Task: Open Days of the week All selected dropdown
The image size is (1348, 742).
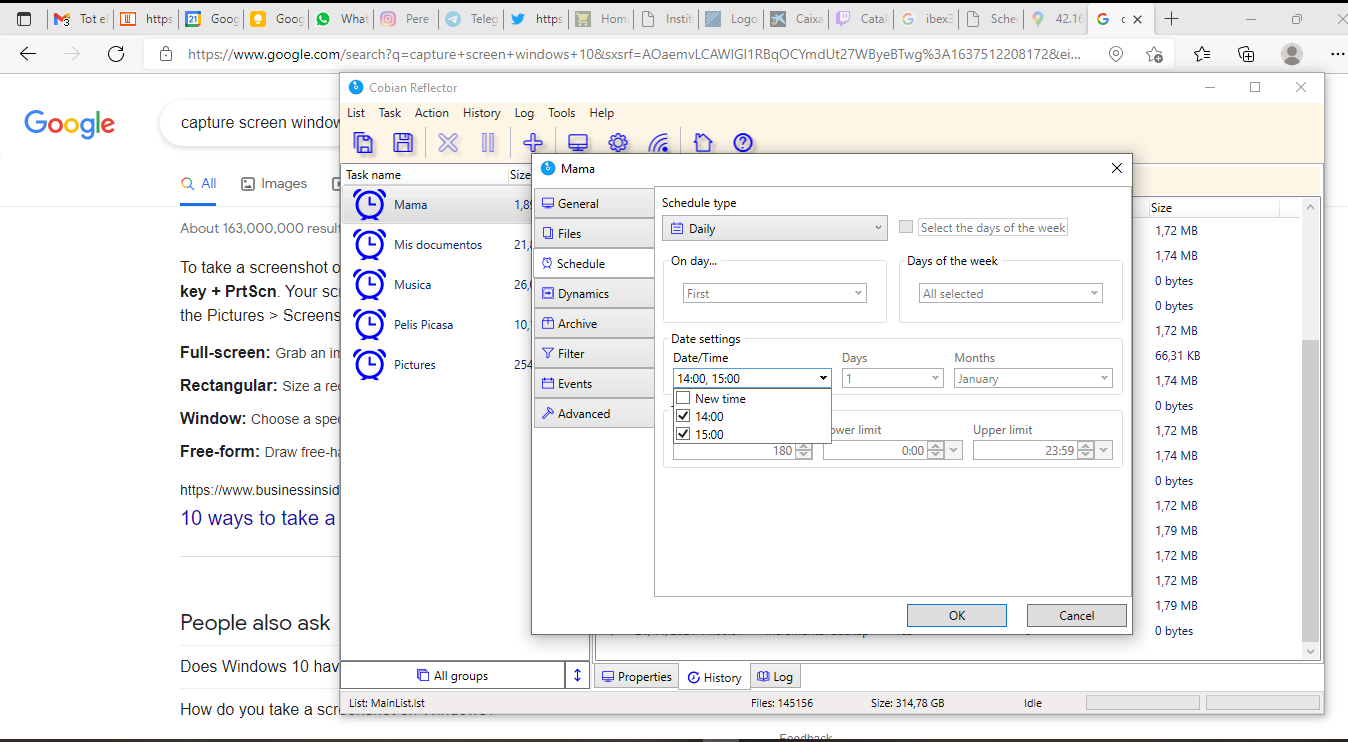Action: 1011,294
